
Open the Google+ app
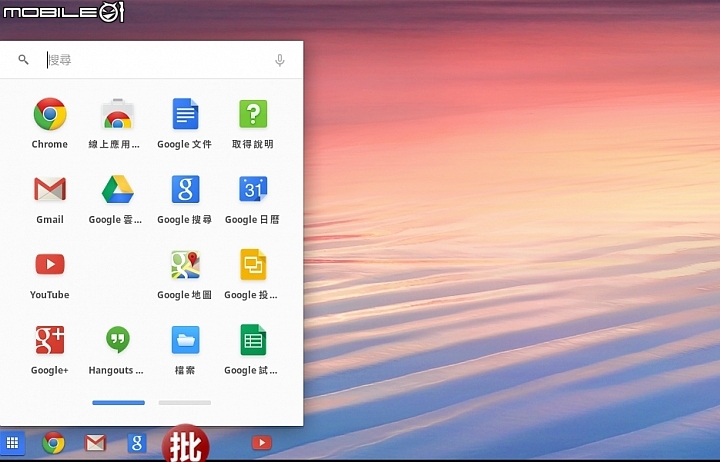[x=50, y=340]
